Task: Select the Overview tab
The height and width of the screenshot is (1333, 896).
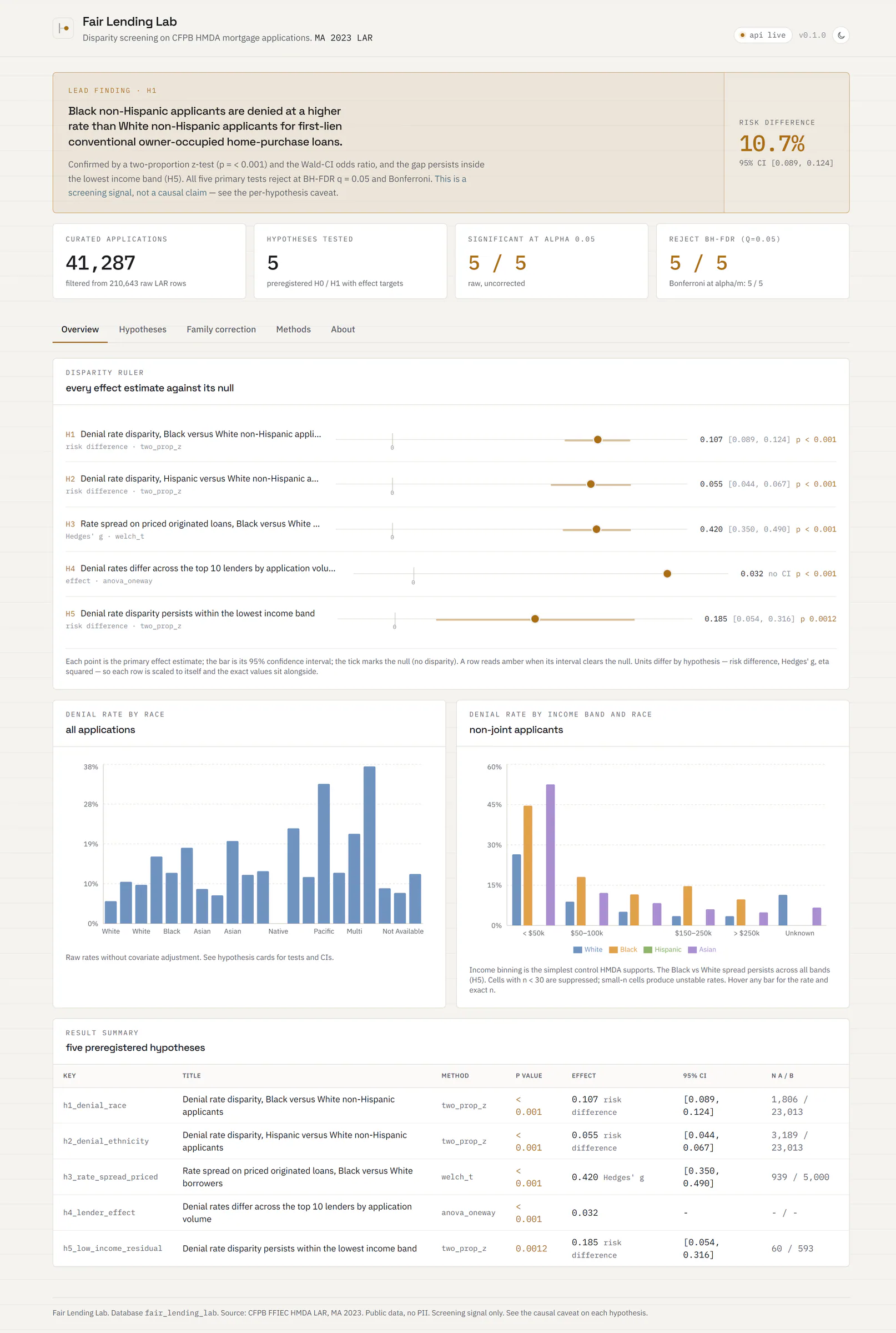Action: click(x=80, y=329)
